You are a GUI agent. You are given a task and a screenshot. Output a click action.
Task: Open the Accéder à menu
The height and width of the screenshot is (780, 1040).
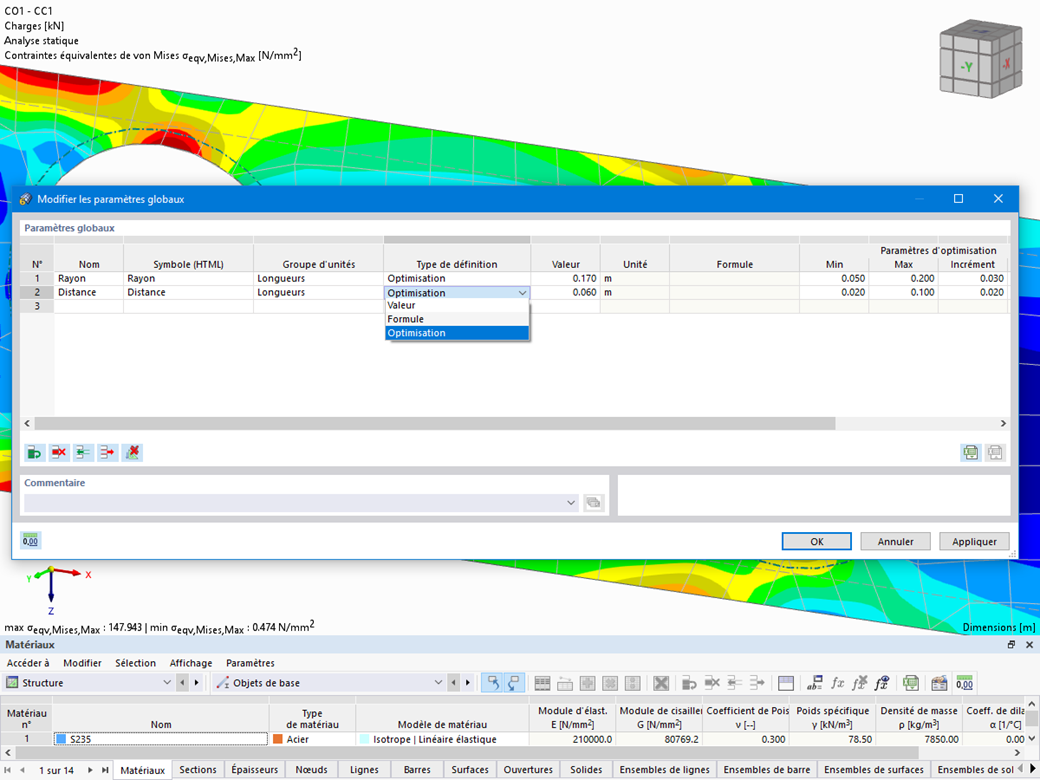28,663
